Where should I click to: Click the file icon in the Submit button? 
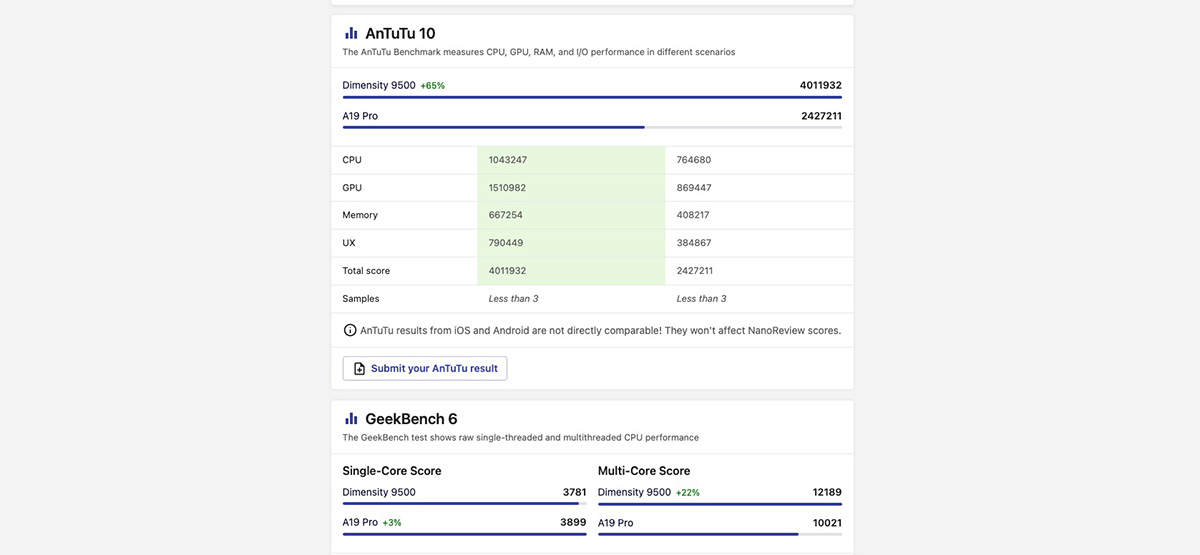359,368
